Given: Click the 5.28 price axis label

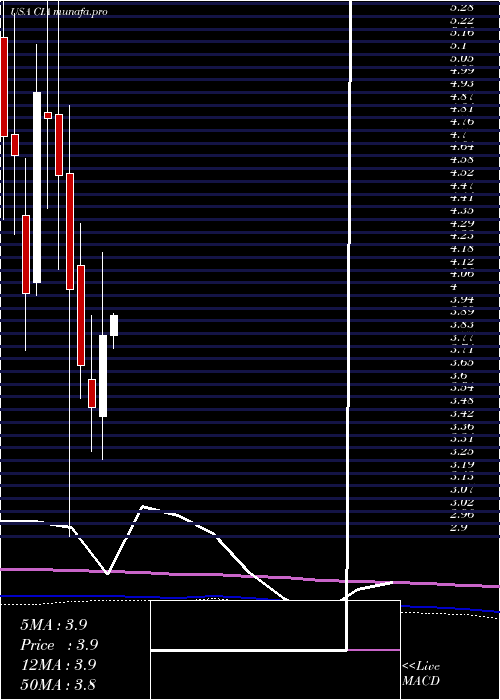Looking at the screenshot, I should click(462, 7).
